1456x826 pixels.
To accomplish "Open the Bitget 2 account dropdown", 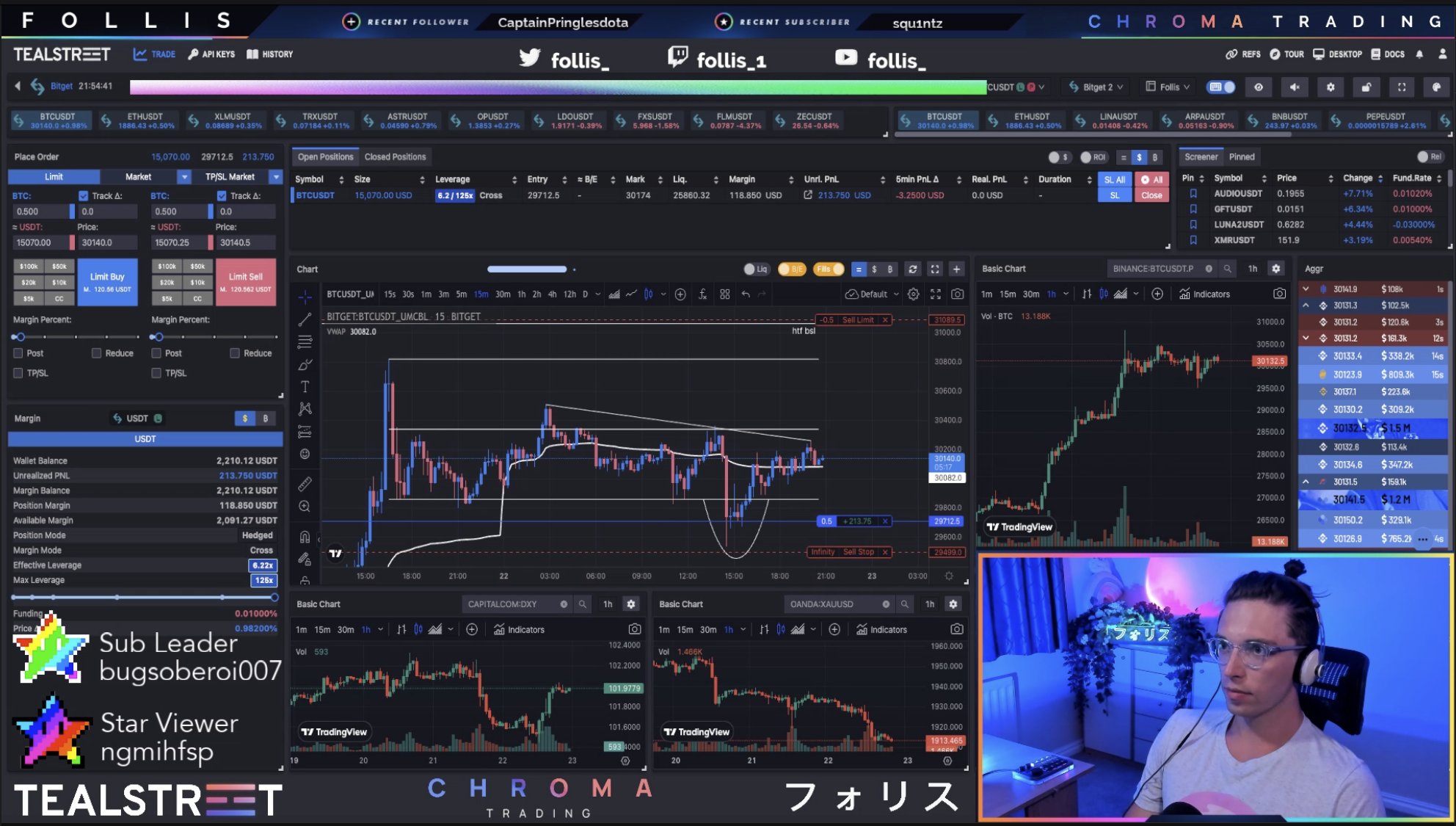I will tap(1096, 87).
